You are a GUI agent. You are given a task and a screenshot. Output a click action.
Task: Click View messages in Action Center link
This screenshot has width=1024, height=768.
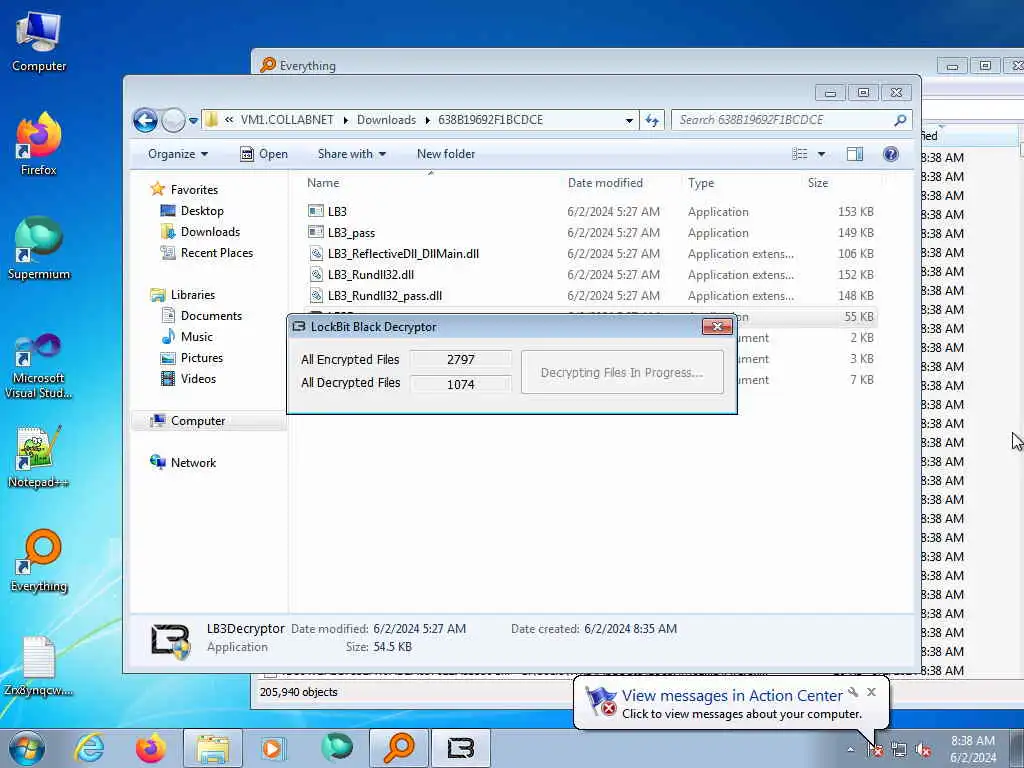coord(732,696)
